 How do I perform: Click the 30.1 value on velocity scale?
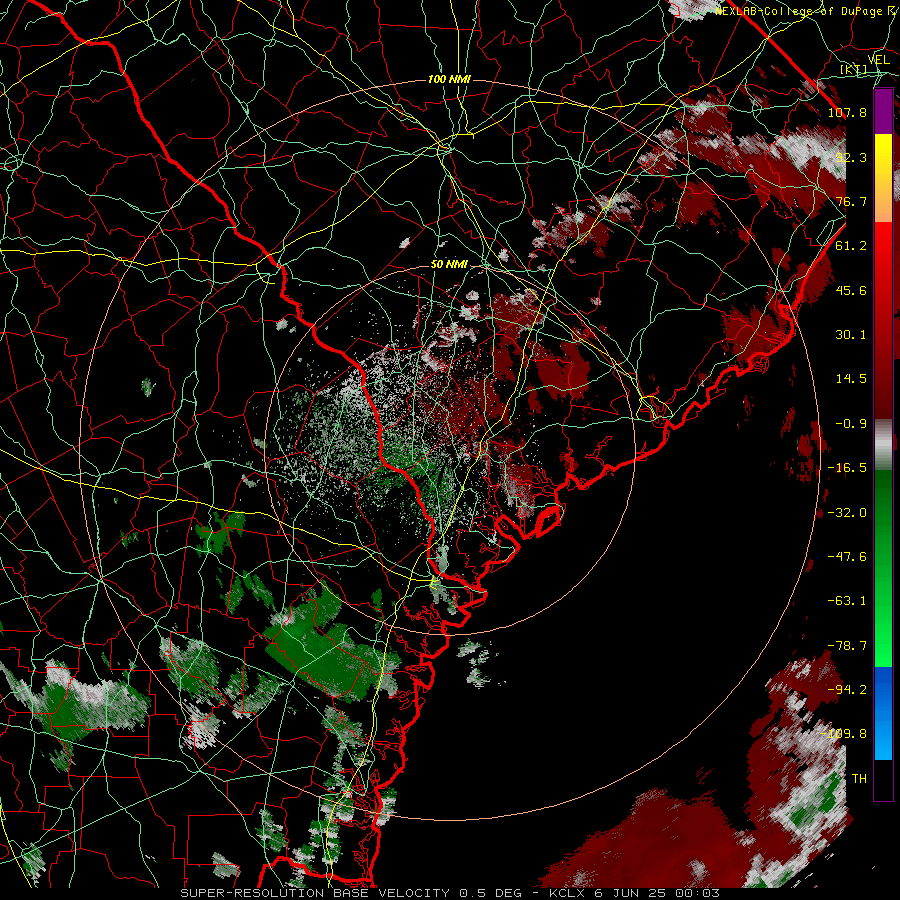[851, 335]
